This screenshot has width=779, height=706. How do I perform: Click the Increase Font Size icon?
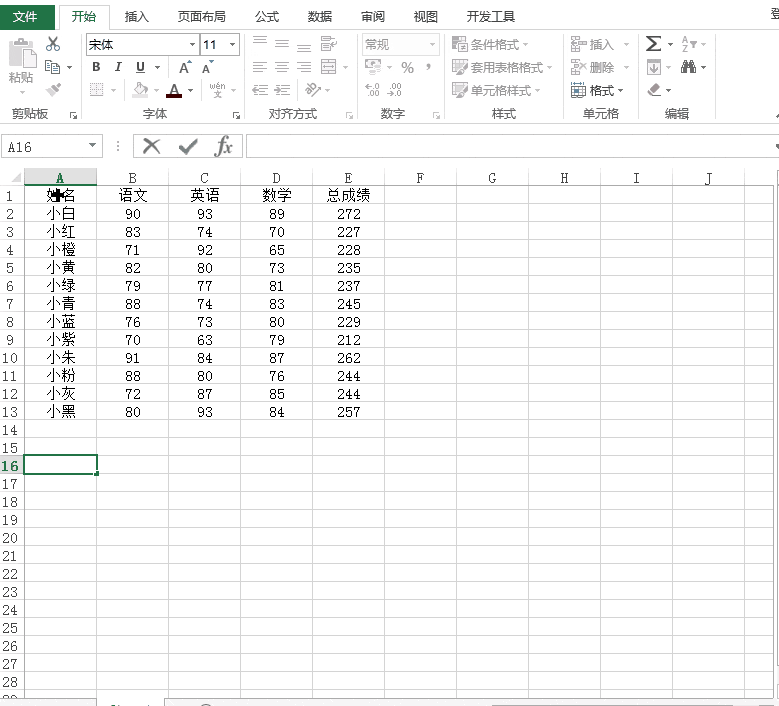pos(185,67)
